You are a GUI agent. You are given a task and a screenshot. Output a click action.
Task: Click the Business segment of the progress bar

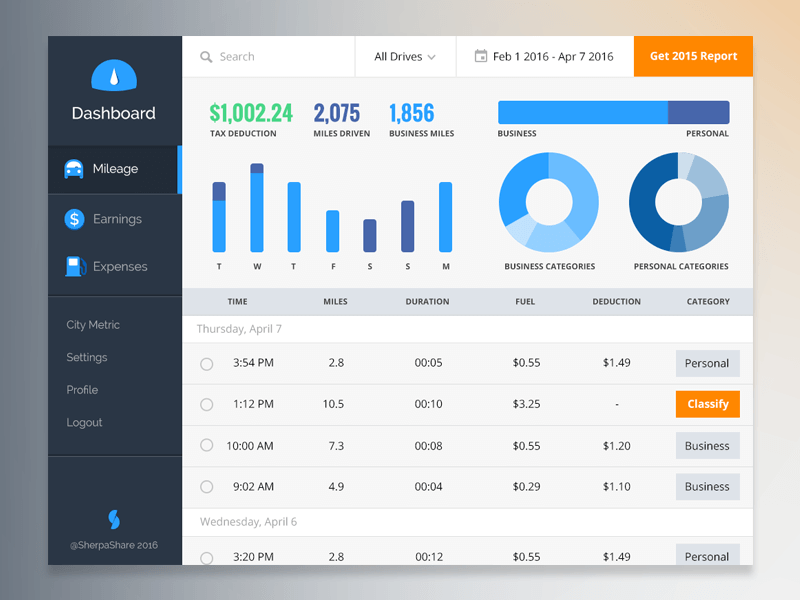[x=583, y=112]
